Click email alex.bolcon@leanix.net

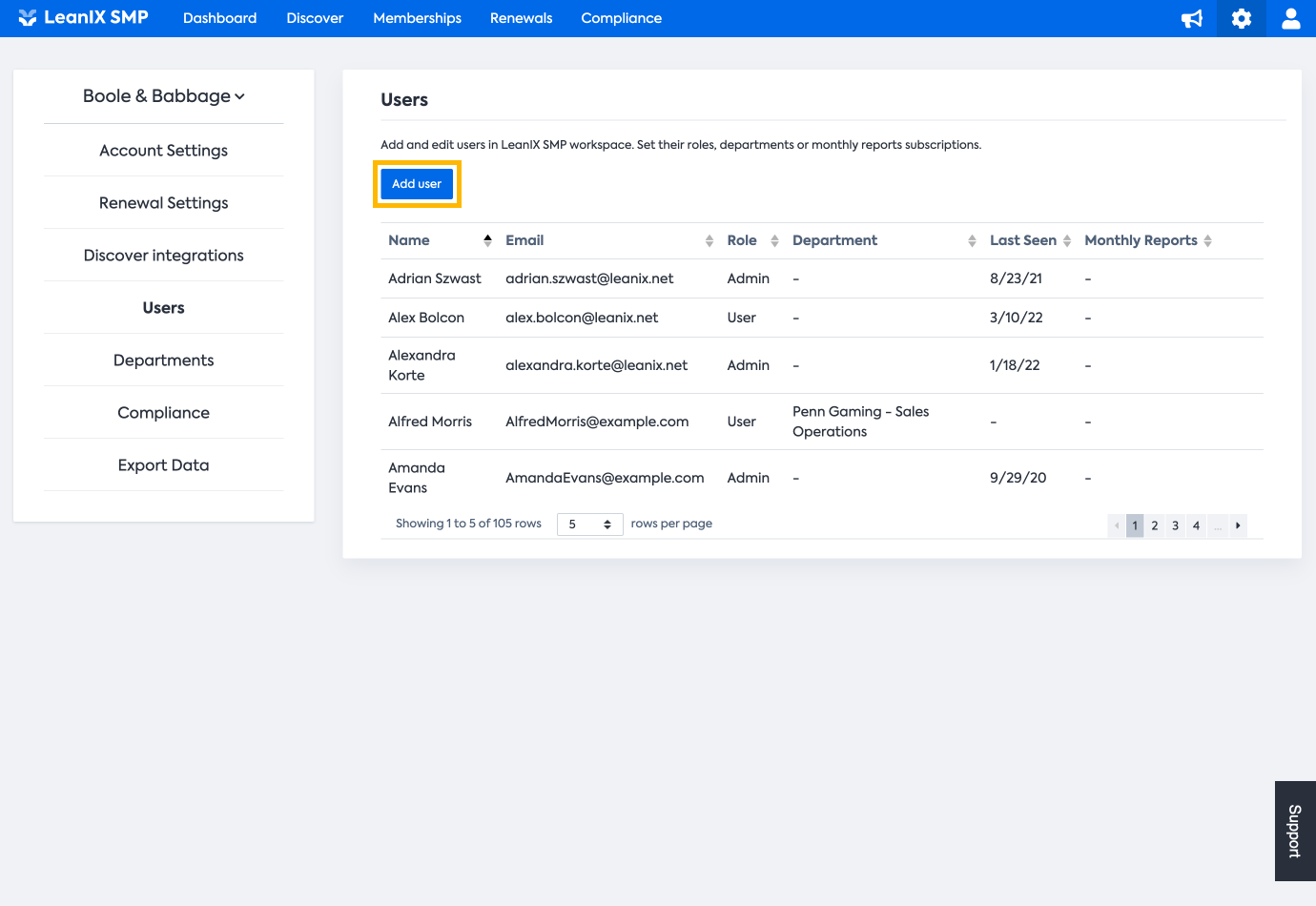582,318
